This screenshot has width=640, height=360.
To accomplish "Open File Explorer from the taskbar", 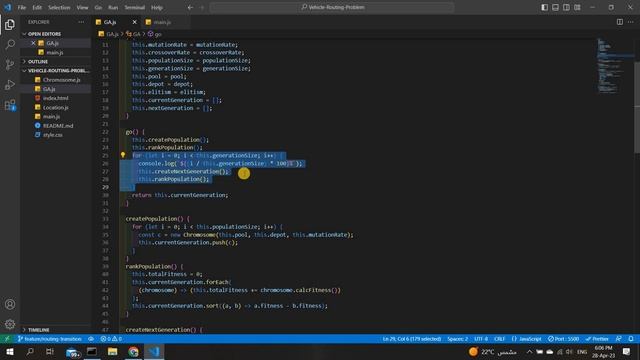I will coord(112,351).
